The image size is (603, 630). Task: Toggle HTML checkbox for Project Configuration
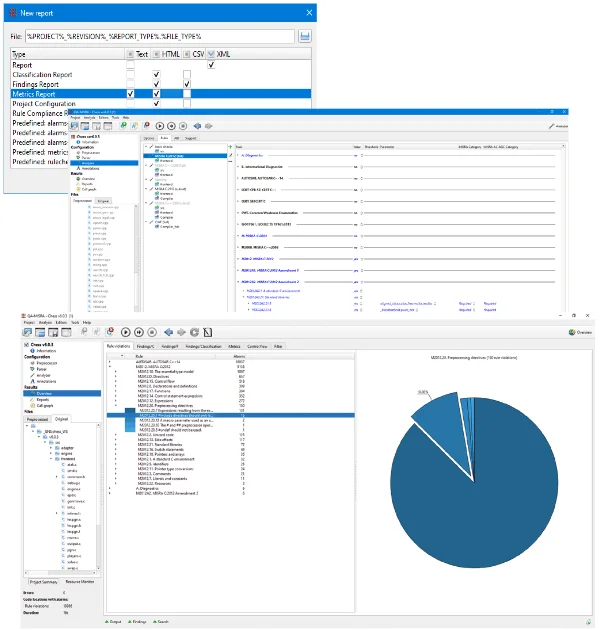tap(156, 103)
